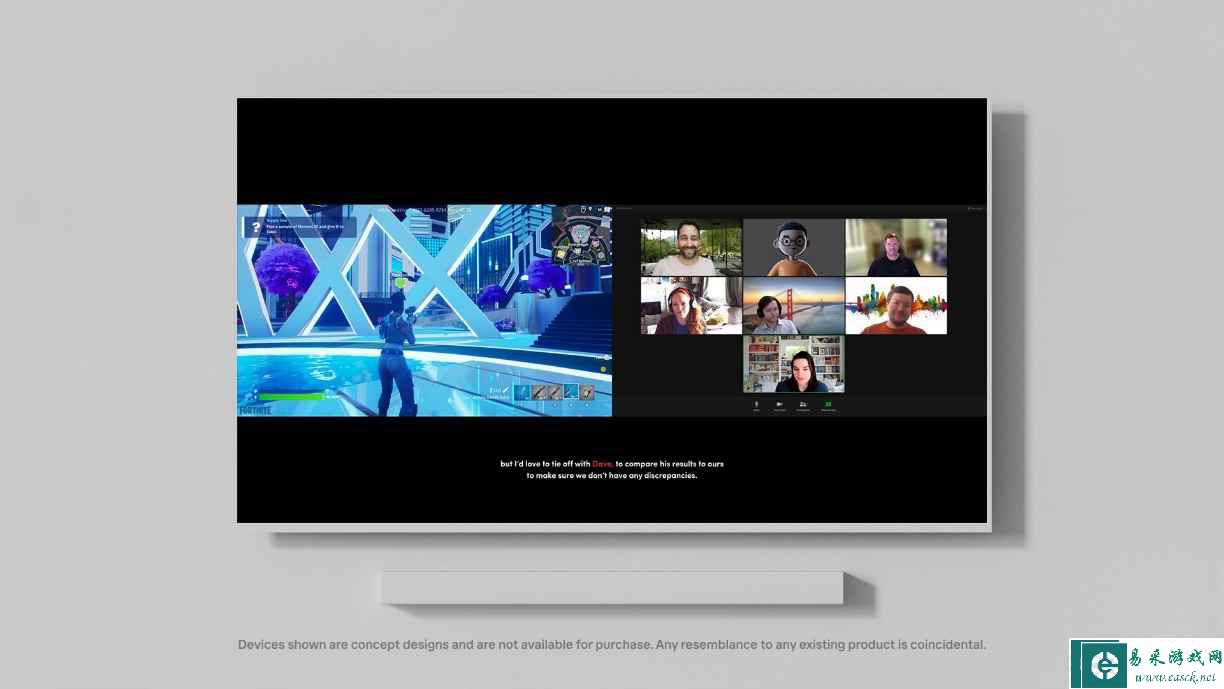Screen dimensions: 1224x689
Task: Select the cartoon avatar participant tile
Action: 793,248
